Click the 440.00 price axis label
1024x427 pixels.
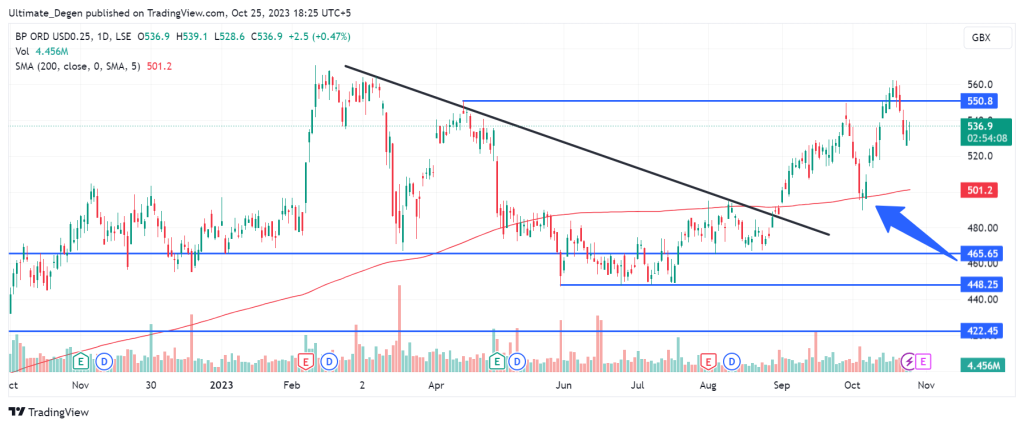[x=983, y=300]
